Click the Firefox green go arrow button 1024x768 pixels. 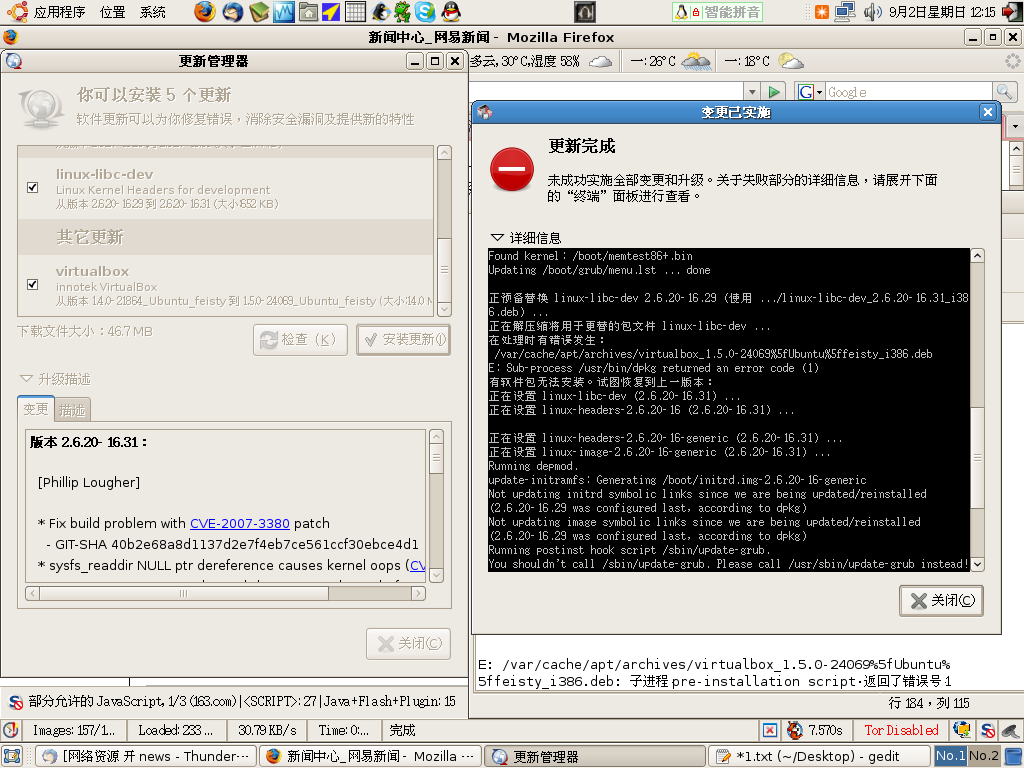[x=774, y=92]
